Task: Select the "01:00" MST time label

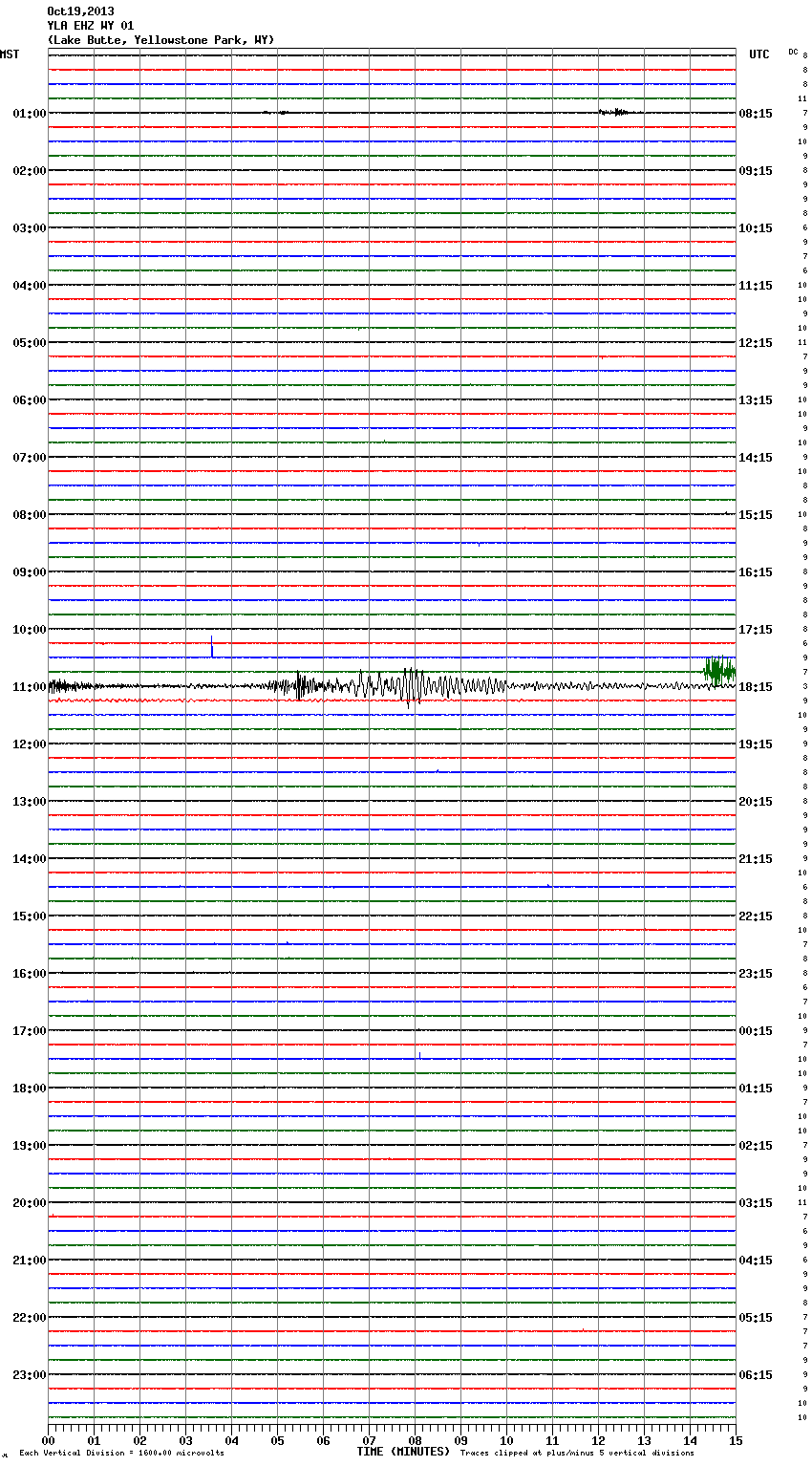Action: click(x=30, y=114)
